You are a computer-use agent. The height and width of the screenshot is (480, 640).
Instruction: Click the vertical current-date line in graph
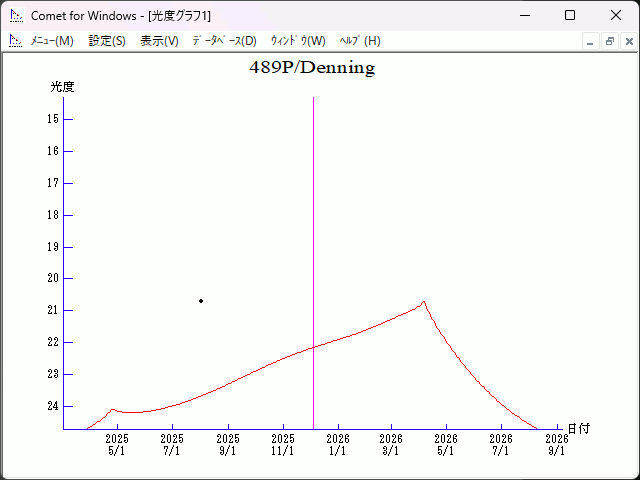pos(313,250)
